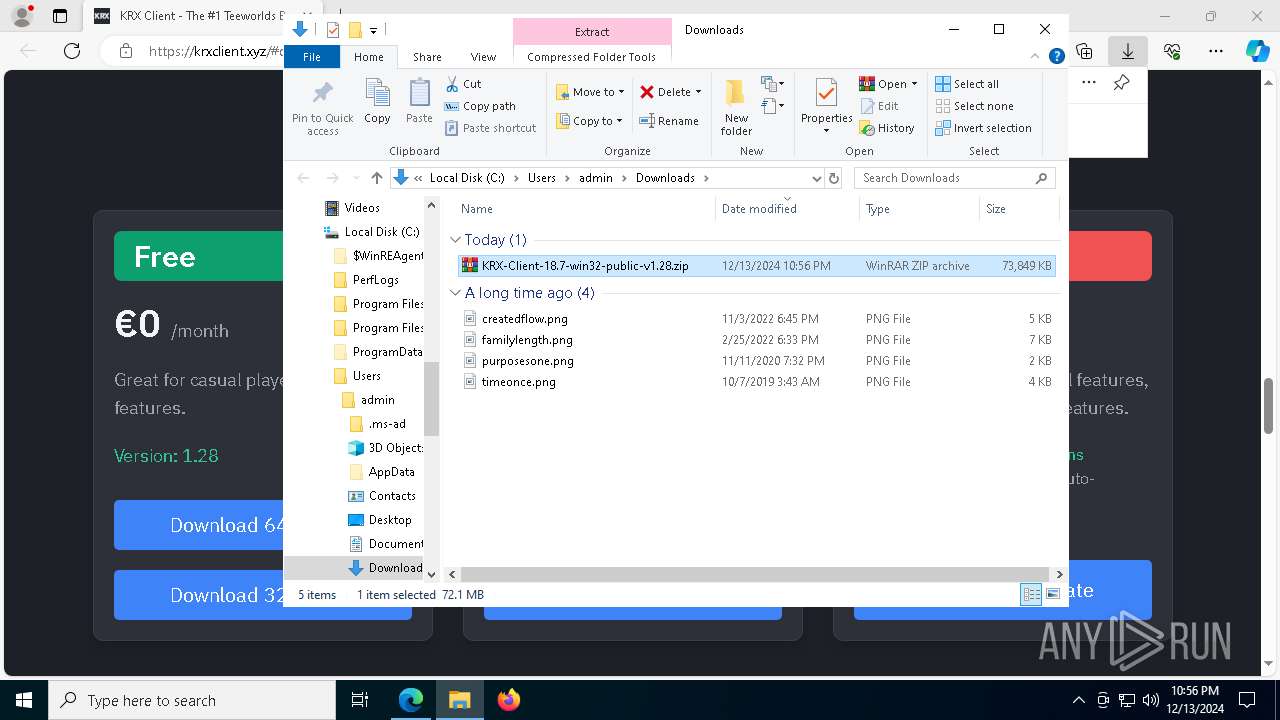
Task: Refresh the Edge browser page
Action: (x=71, y=51)
